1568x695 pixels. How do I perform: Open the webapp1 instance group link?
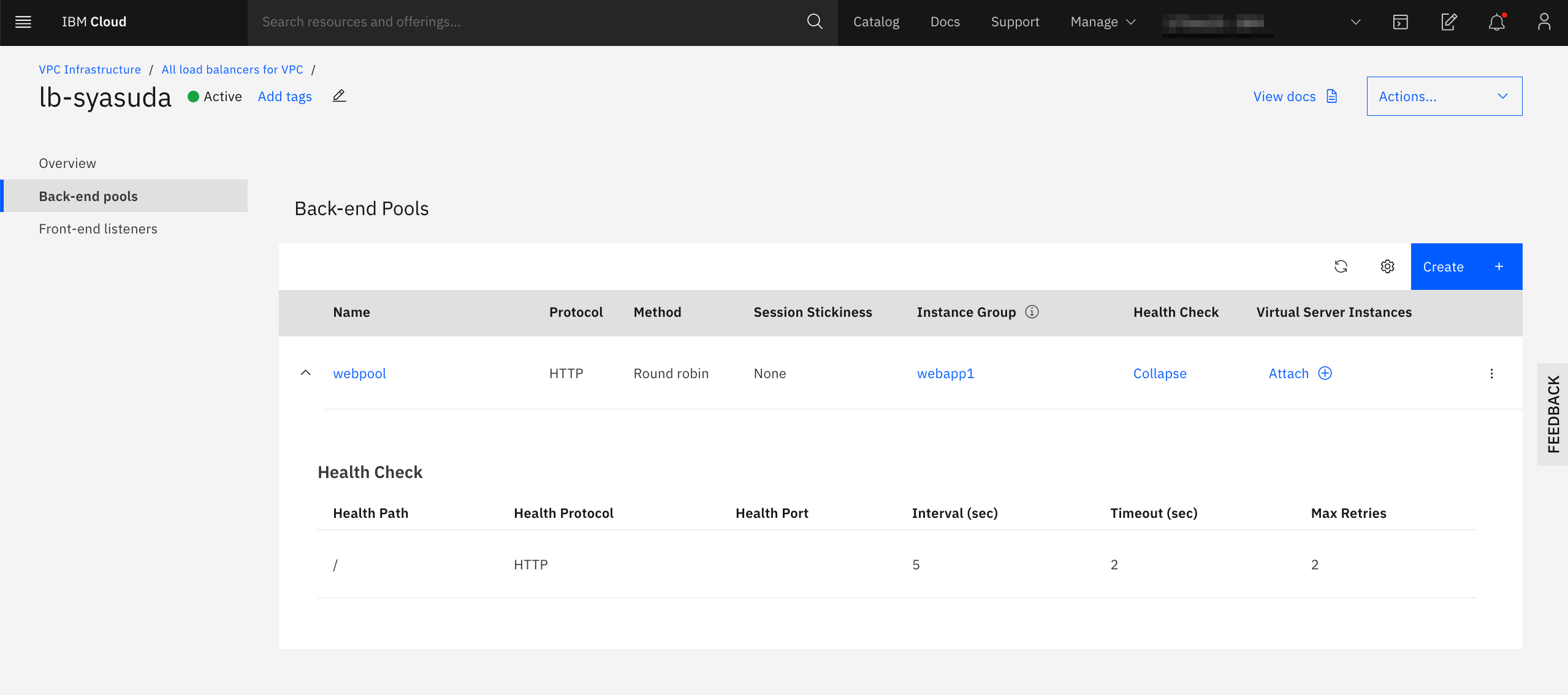945,374
